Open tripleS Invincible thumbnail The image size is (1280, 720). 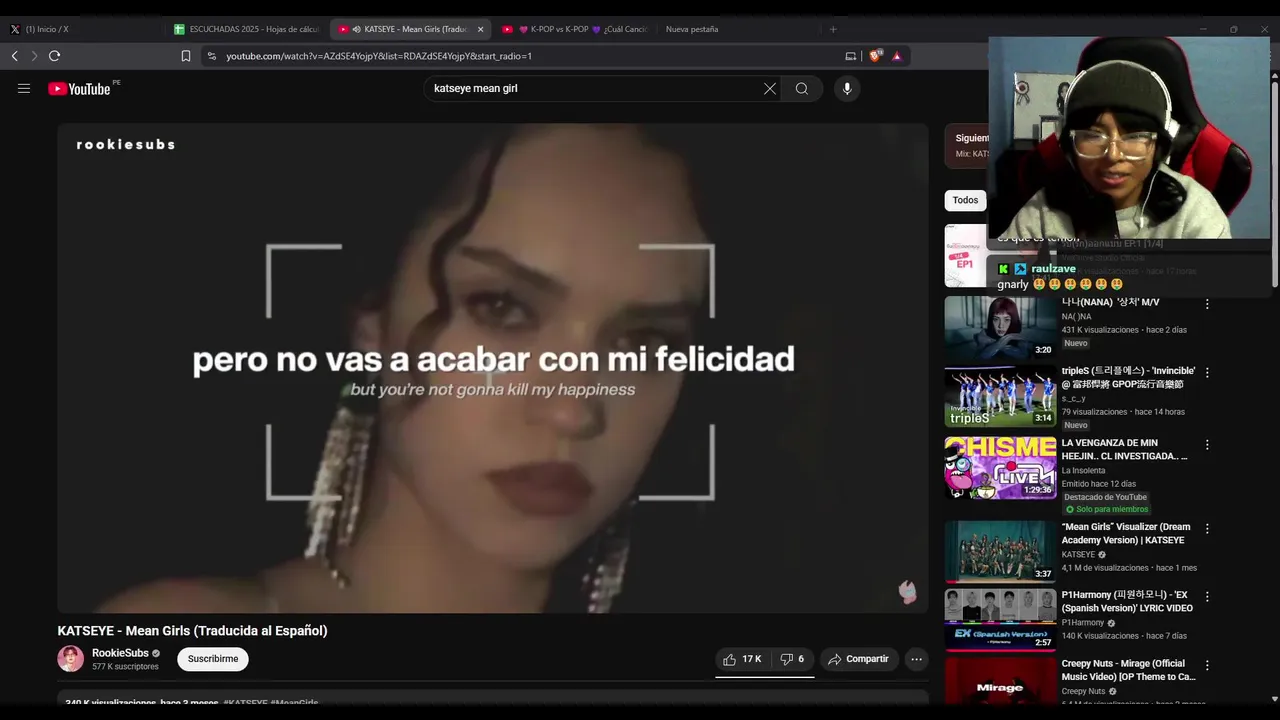tap(1000, 396)
